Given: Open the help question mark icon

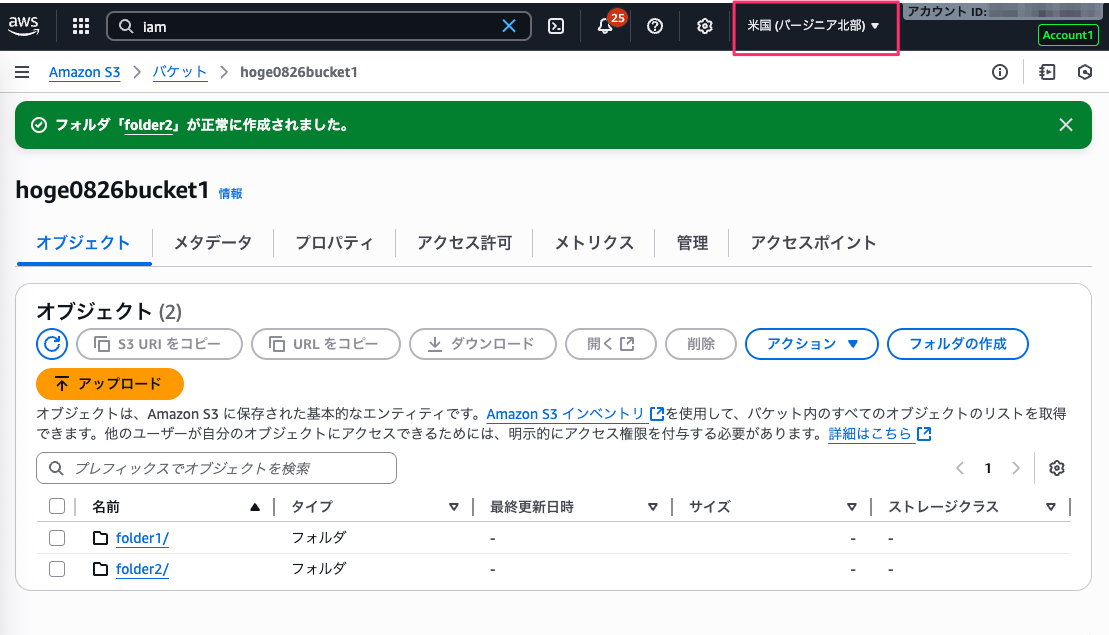Looking at the screenshot, I should click(x=655, y=26).
